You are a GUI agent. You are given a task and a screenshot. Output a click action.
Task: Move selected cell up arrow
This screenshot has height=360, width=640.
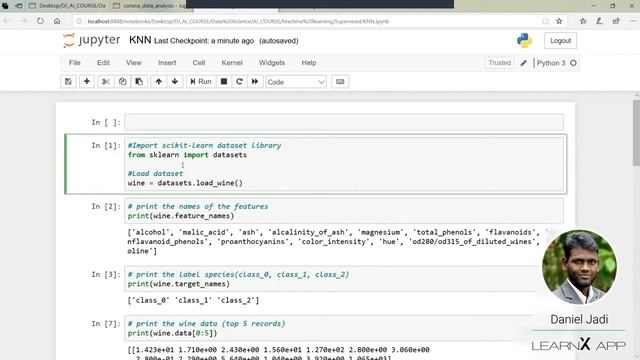pyautogui.click(x=158, y=82)
